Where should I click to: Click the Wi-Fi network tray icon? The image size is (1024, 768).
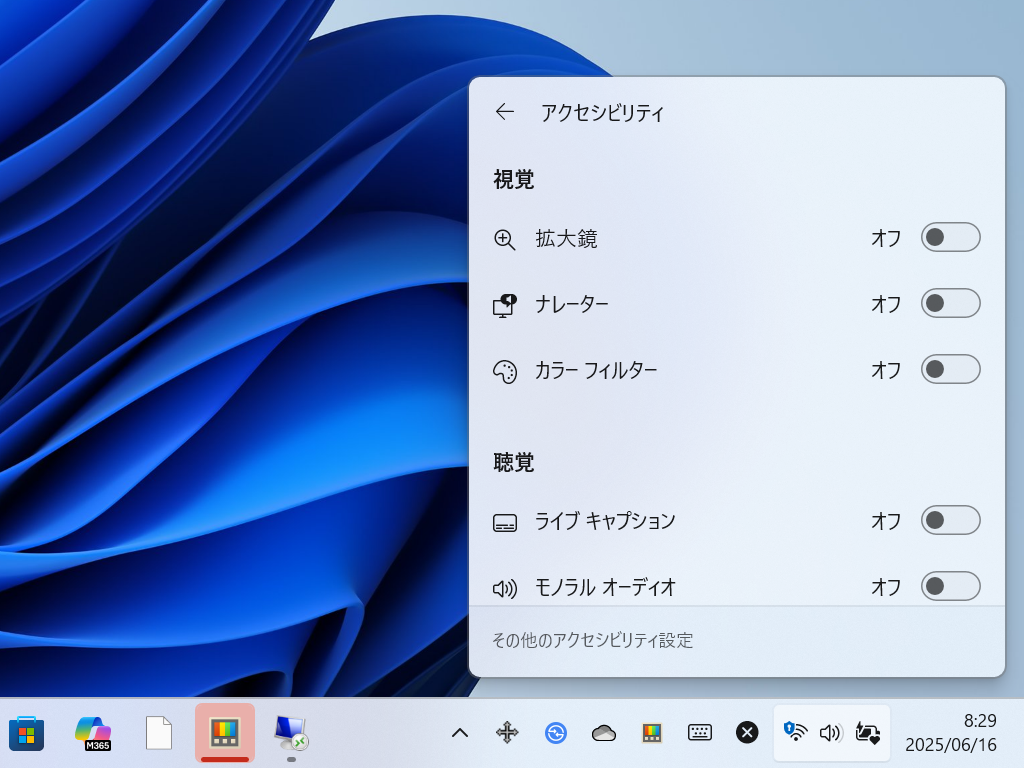795,733
